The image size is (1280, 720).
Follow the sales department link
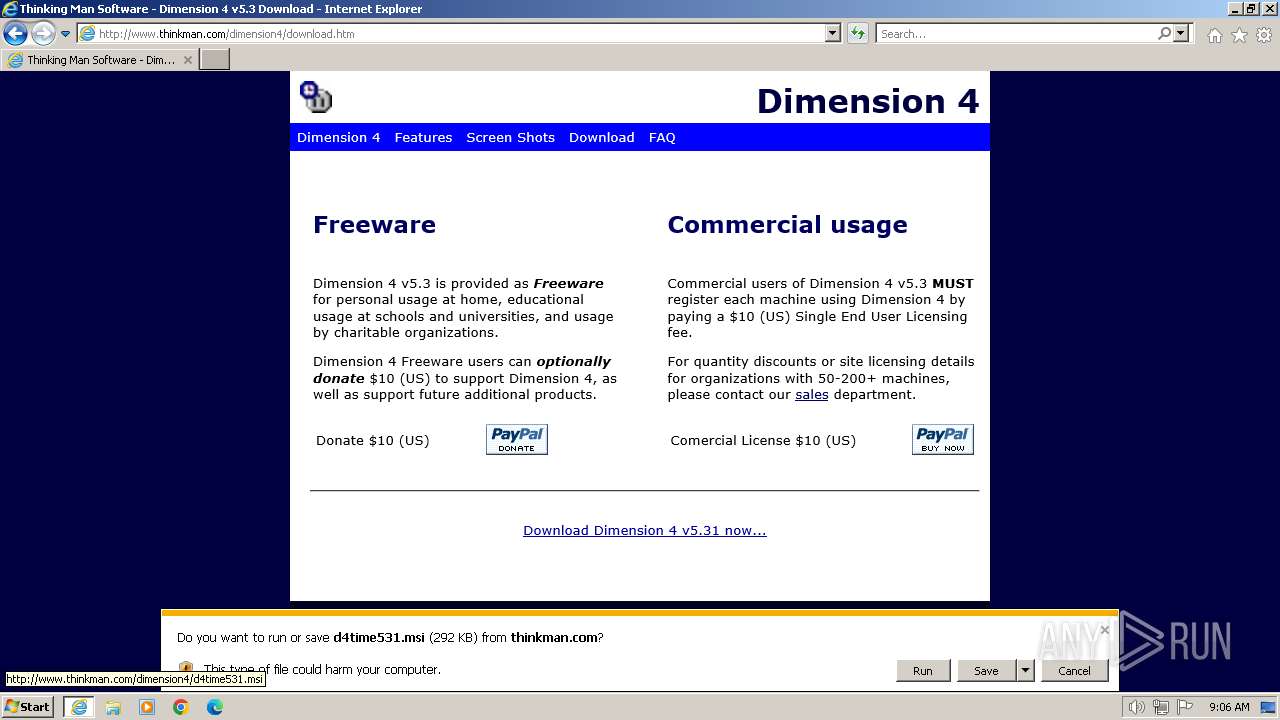tap(812, 394)
